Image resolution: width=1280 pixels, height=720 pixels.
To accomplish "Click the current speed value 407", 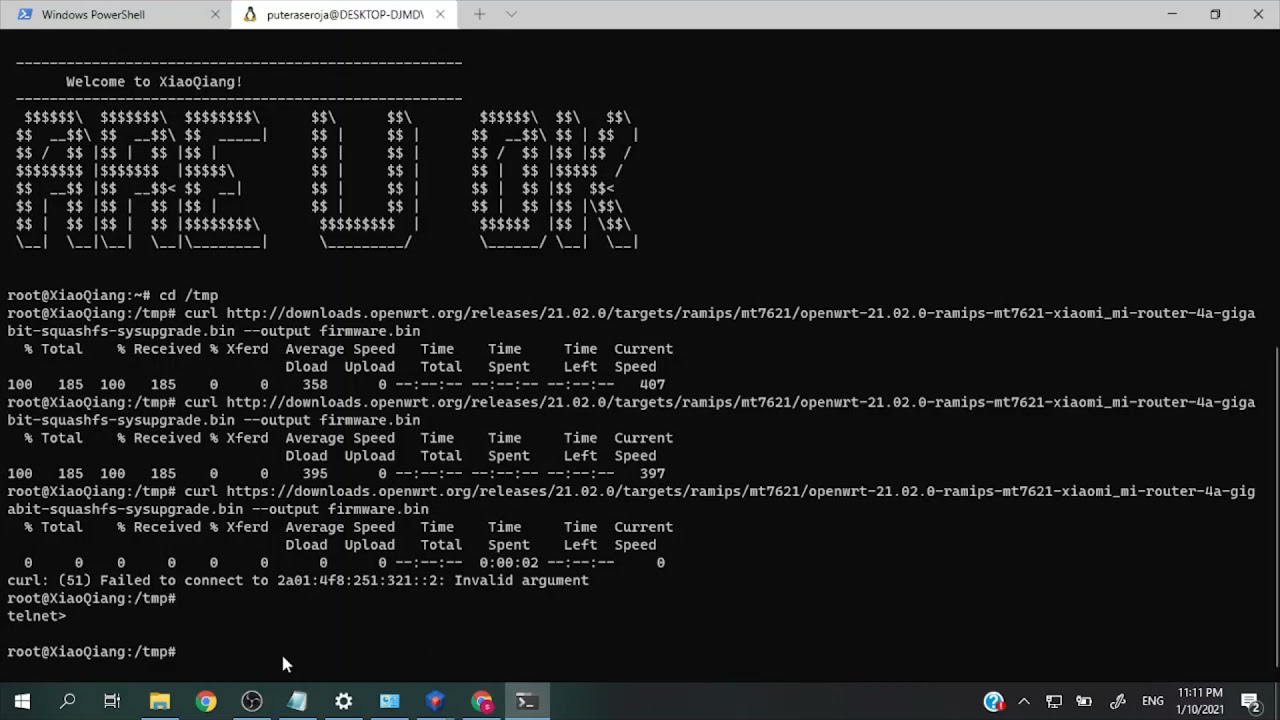I will point(652,385).
